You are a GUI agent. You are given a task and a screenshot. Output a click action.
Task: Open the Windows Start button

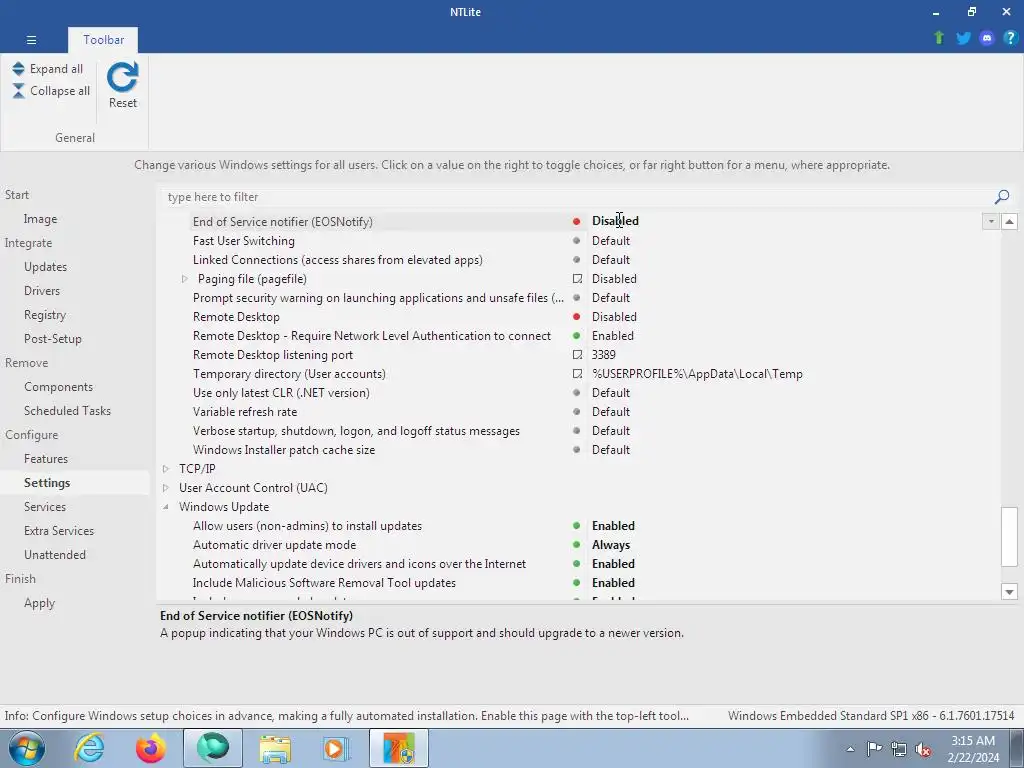pos(26,748)
